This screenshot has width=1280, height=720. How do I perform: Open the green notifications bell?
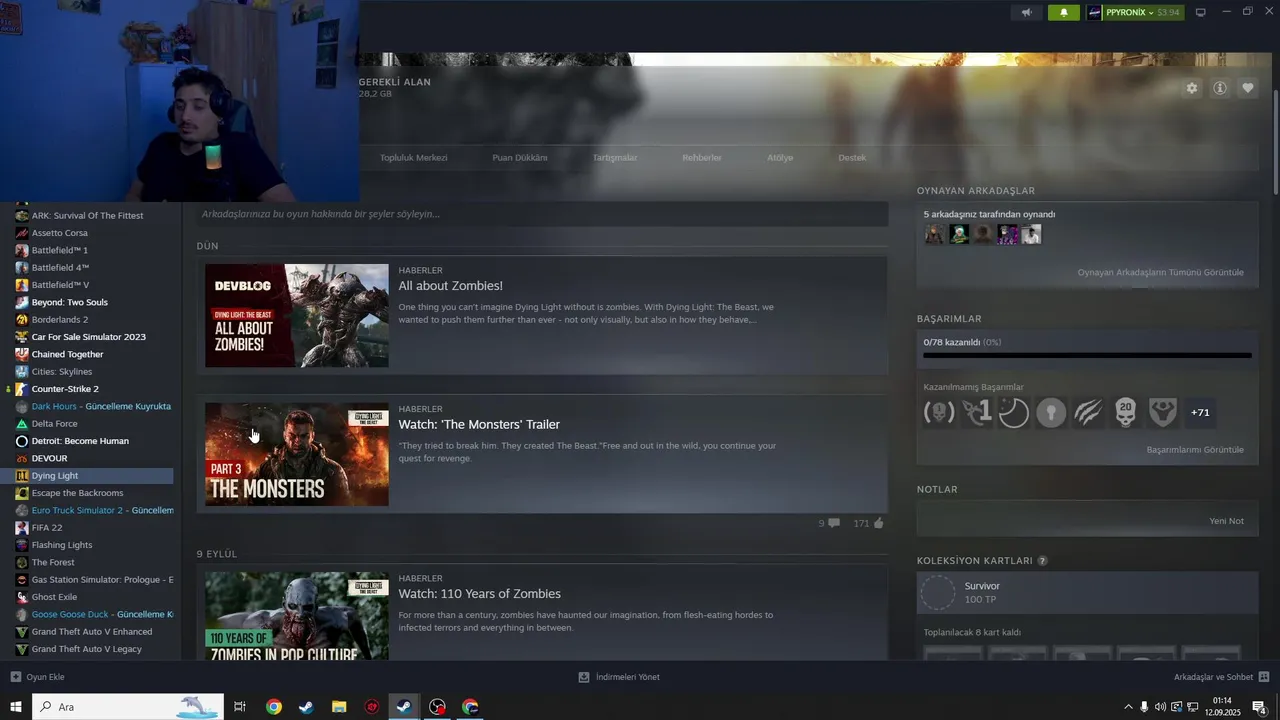[1064, 12]
